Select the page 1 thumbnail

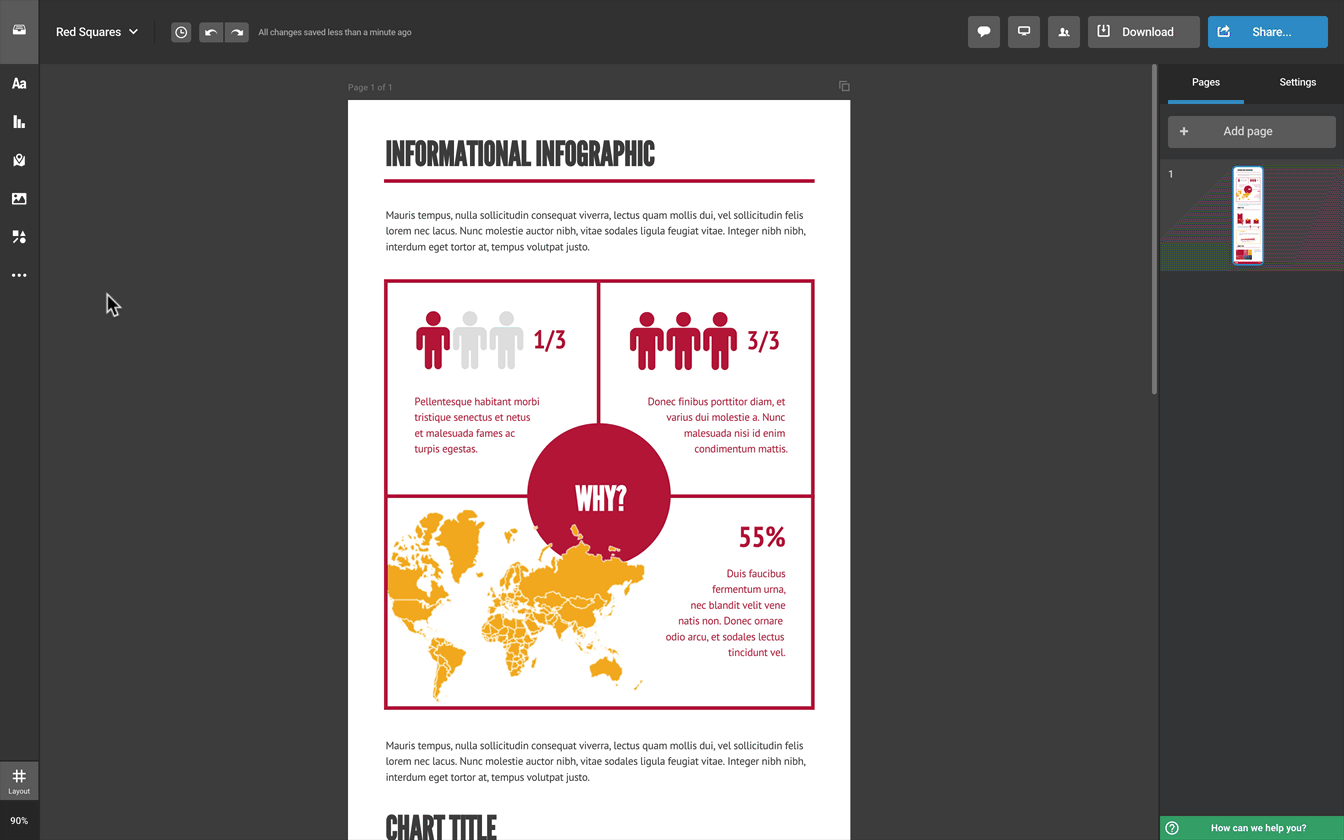tap(1247, 215)
